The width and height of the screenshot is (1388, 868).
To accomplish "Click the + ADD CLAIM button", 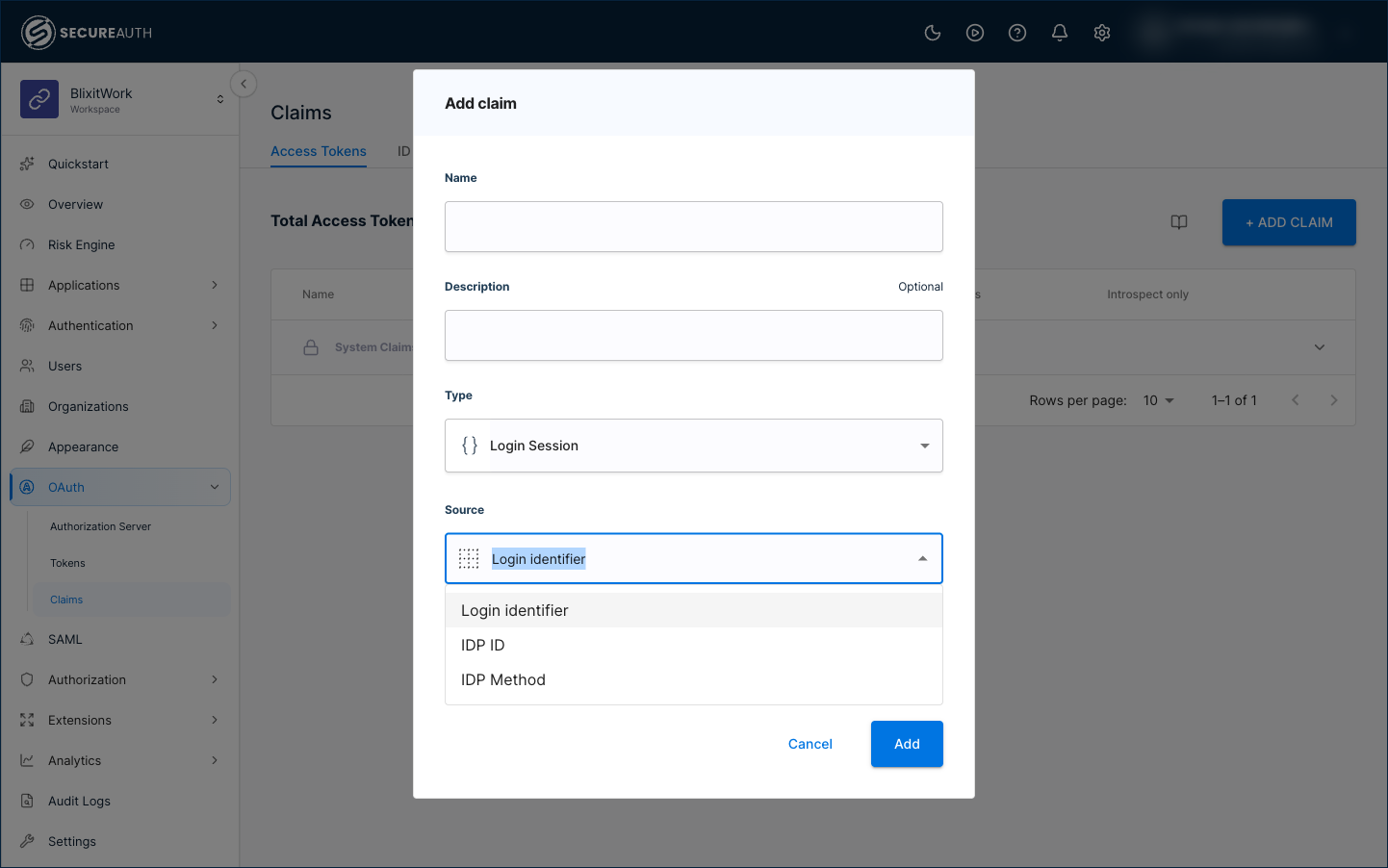I will pyautogui.click(x=1289, y=222).
